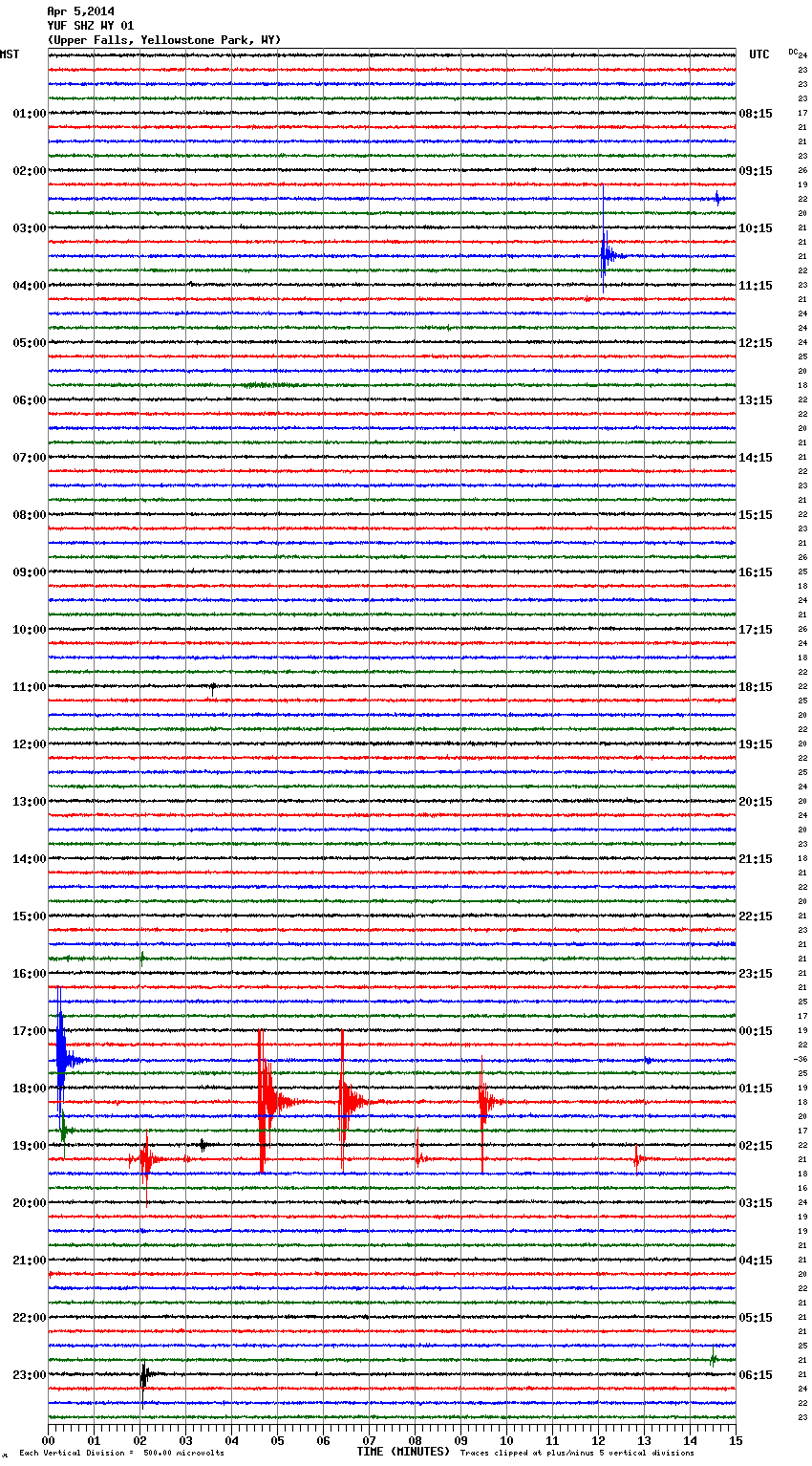Click the UTC time label 23:15
Viewport: 812px width, 1466px height.
coord(756,974)
